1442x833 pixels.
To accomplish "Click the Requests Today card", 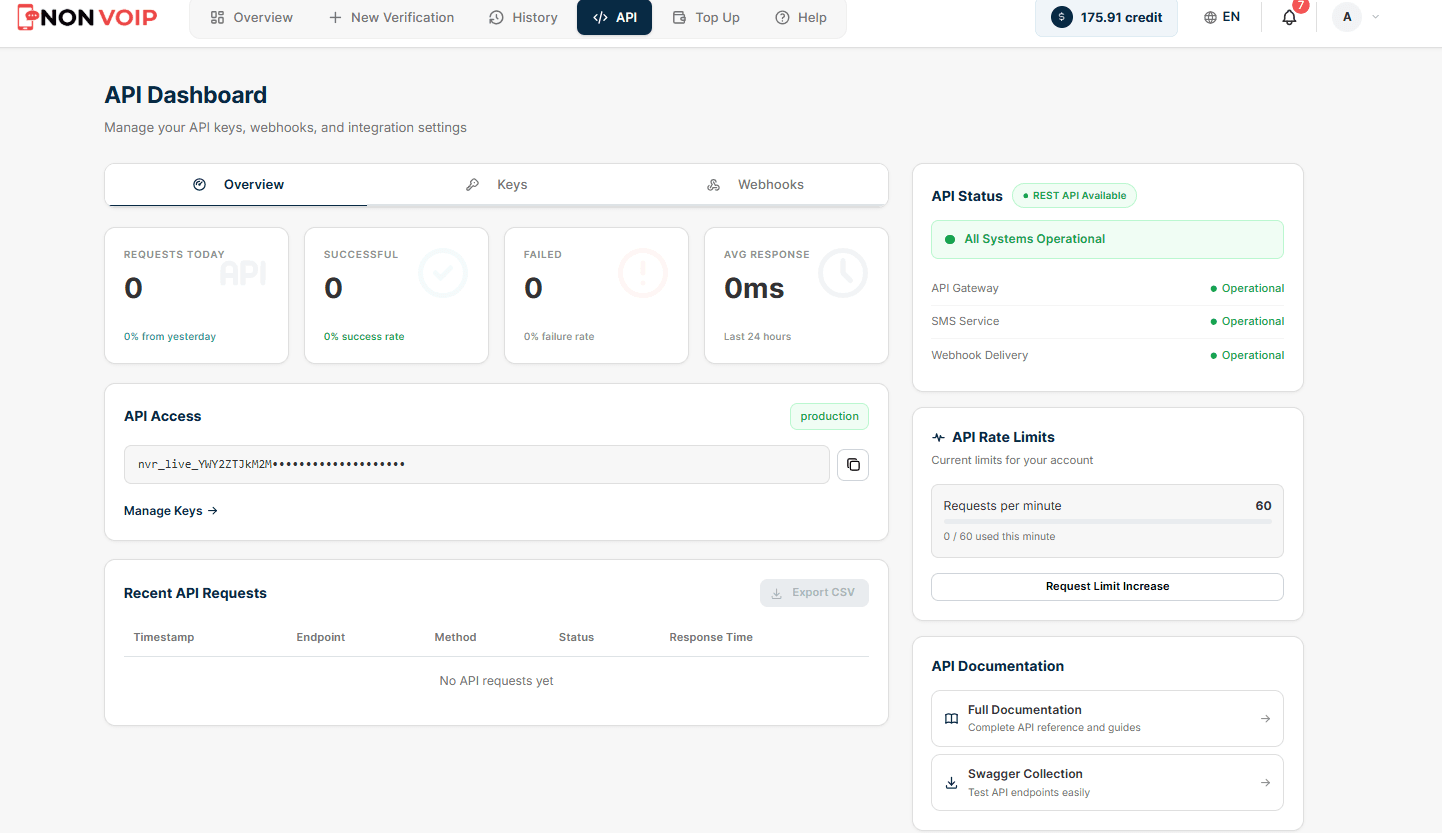I will (196, 295).
